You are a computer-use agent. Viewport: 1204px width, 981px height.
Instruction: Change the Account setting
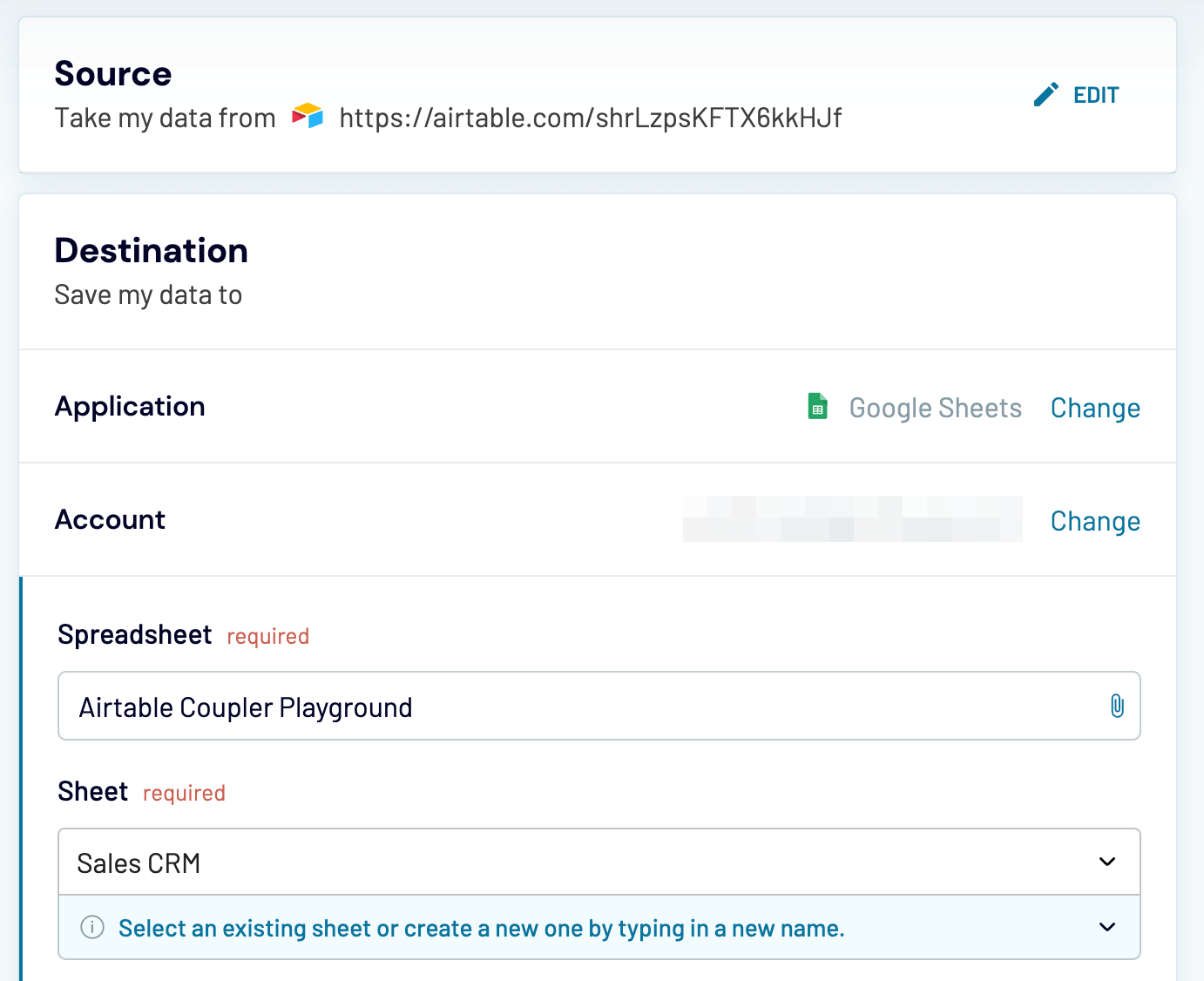[x=1095, y=521]
